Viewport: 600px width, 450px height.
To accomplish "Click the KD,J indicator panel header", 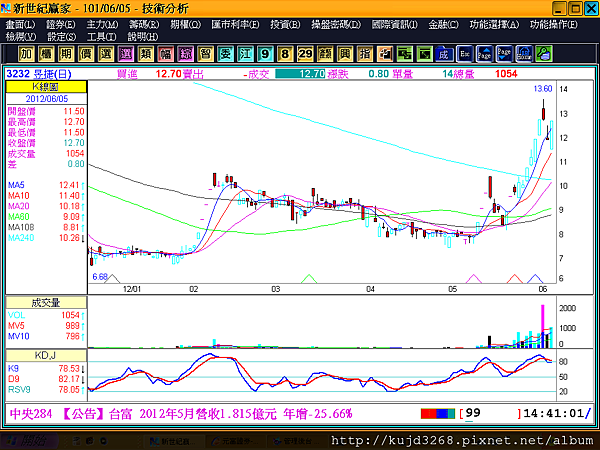I will (46, 355).
